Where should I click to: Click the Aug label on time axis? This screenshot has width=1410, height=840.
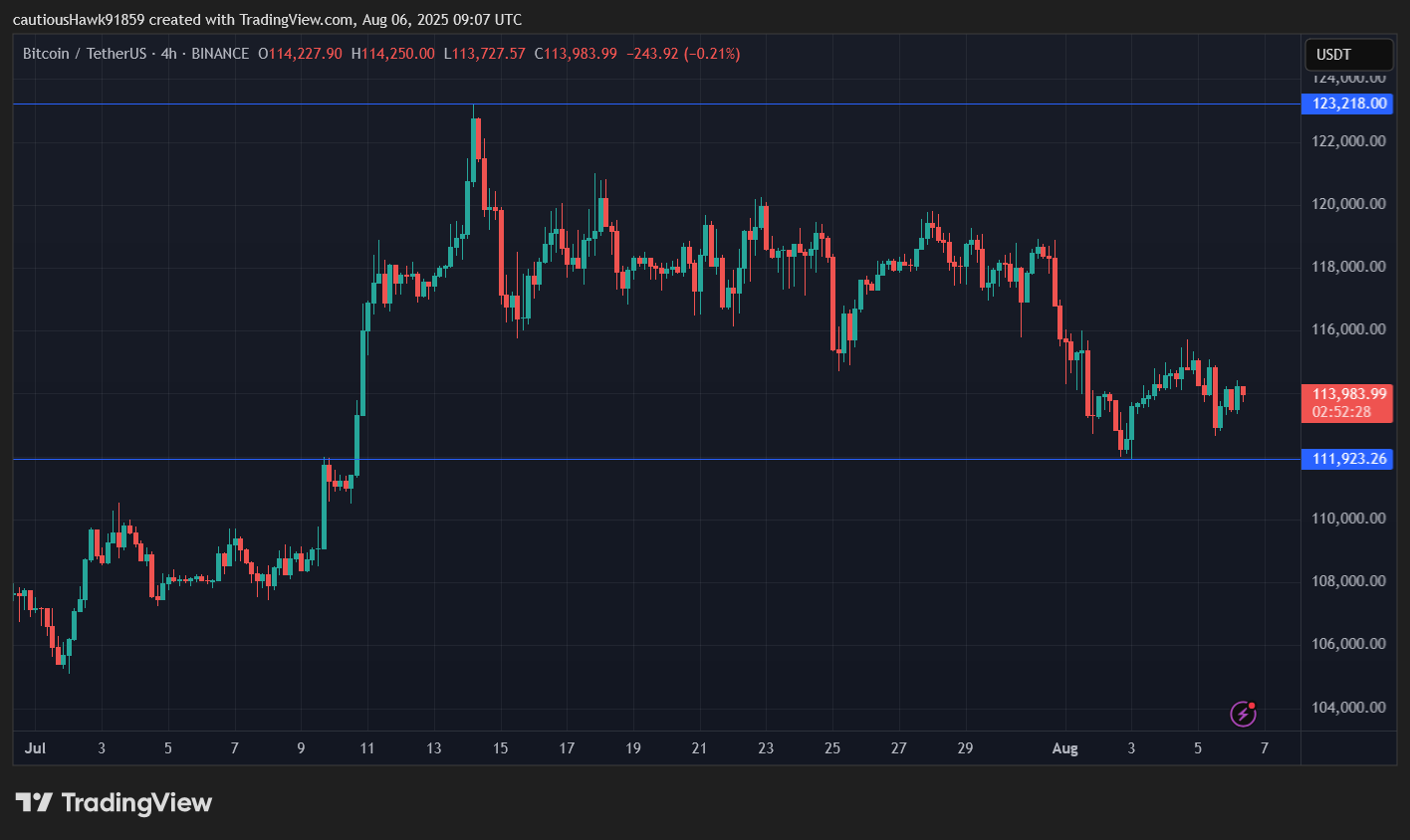coord(1065,748)
